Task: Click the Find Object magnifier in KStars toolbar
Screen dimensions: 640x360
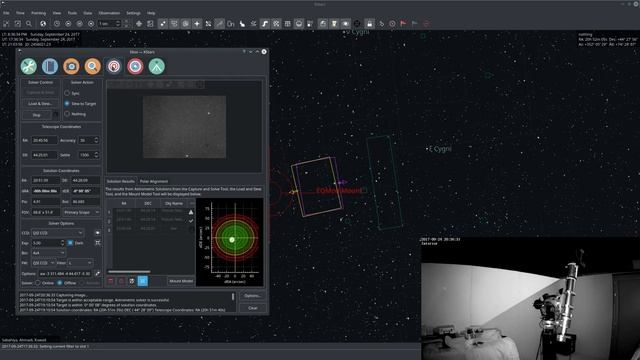Action: point(29,24)
